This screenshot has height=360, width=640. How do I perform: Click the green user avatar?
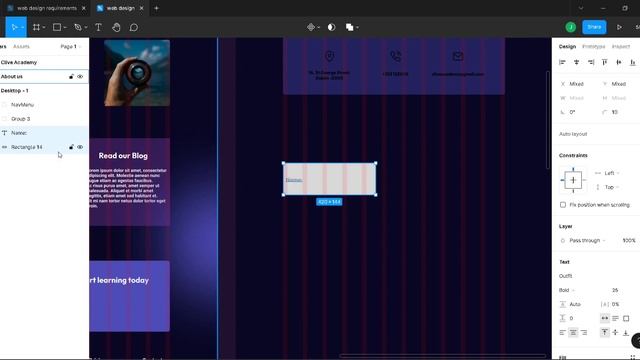[571, 27]
